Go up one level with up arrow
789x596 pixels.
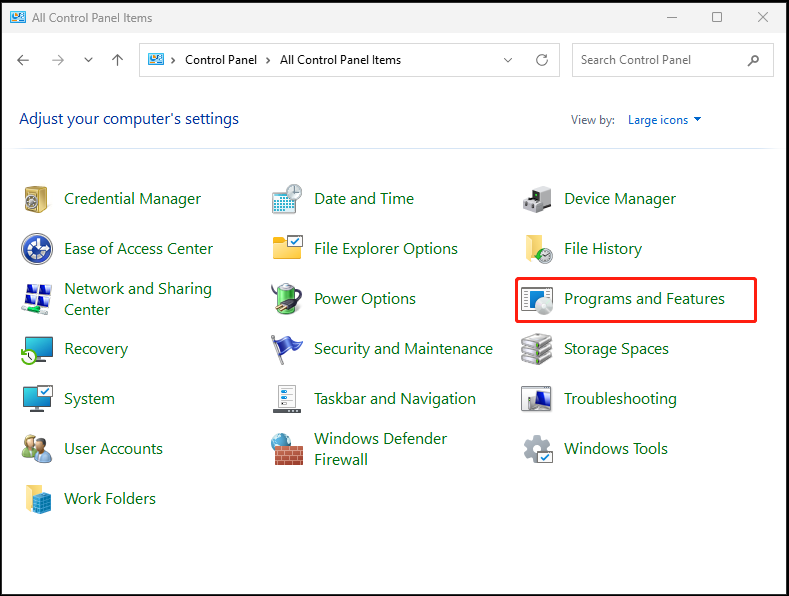point(117,60)
